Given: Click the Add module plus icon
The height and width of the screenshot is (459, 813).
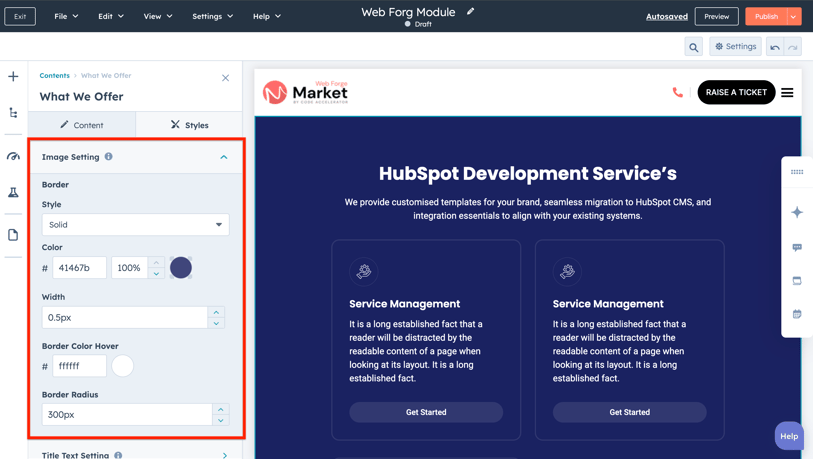Looking at the screenshot, I should coord(13,77).
